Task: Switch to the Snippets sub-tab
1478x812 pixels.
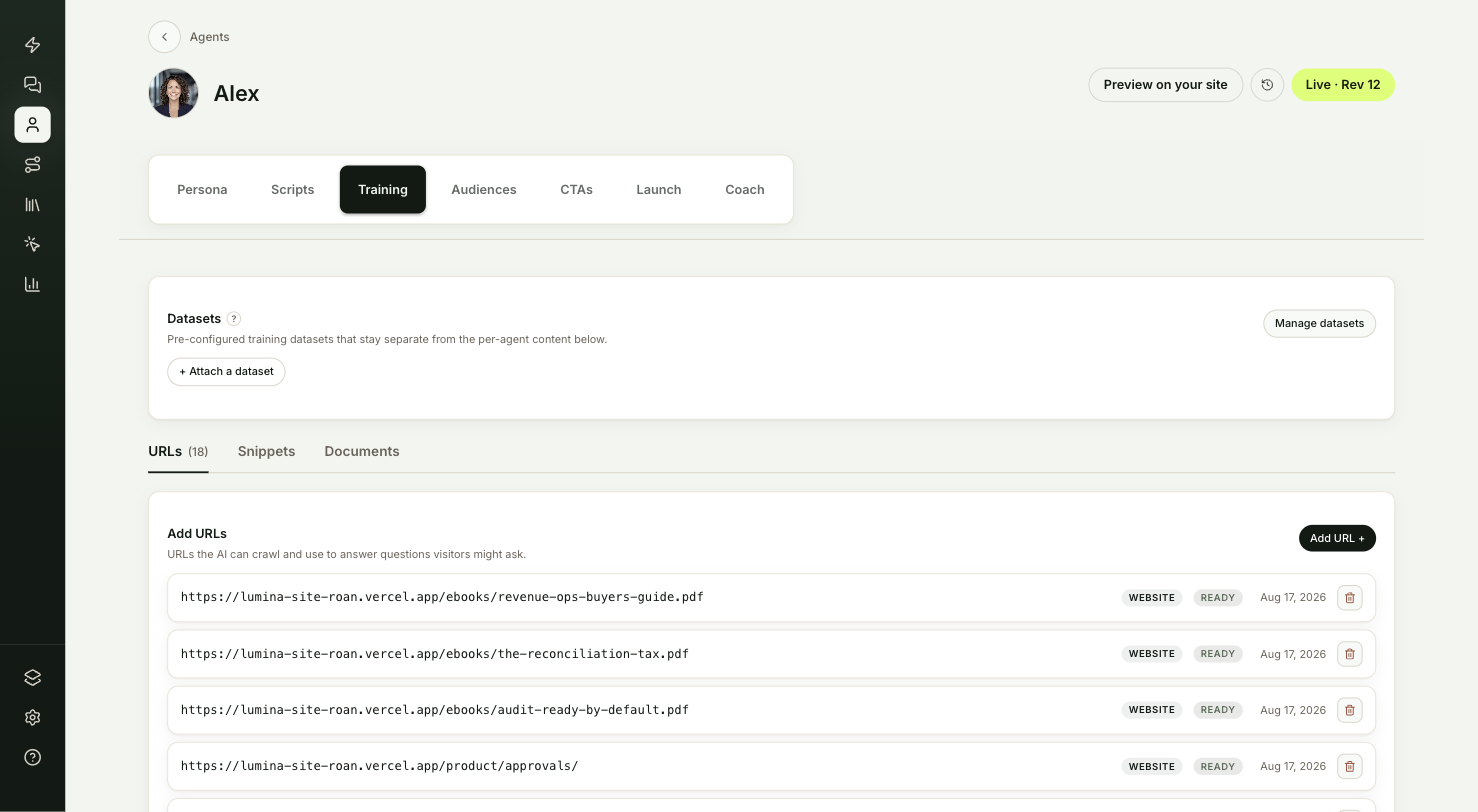Action: click(266, 452)
